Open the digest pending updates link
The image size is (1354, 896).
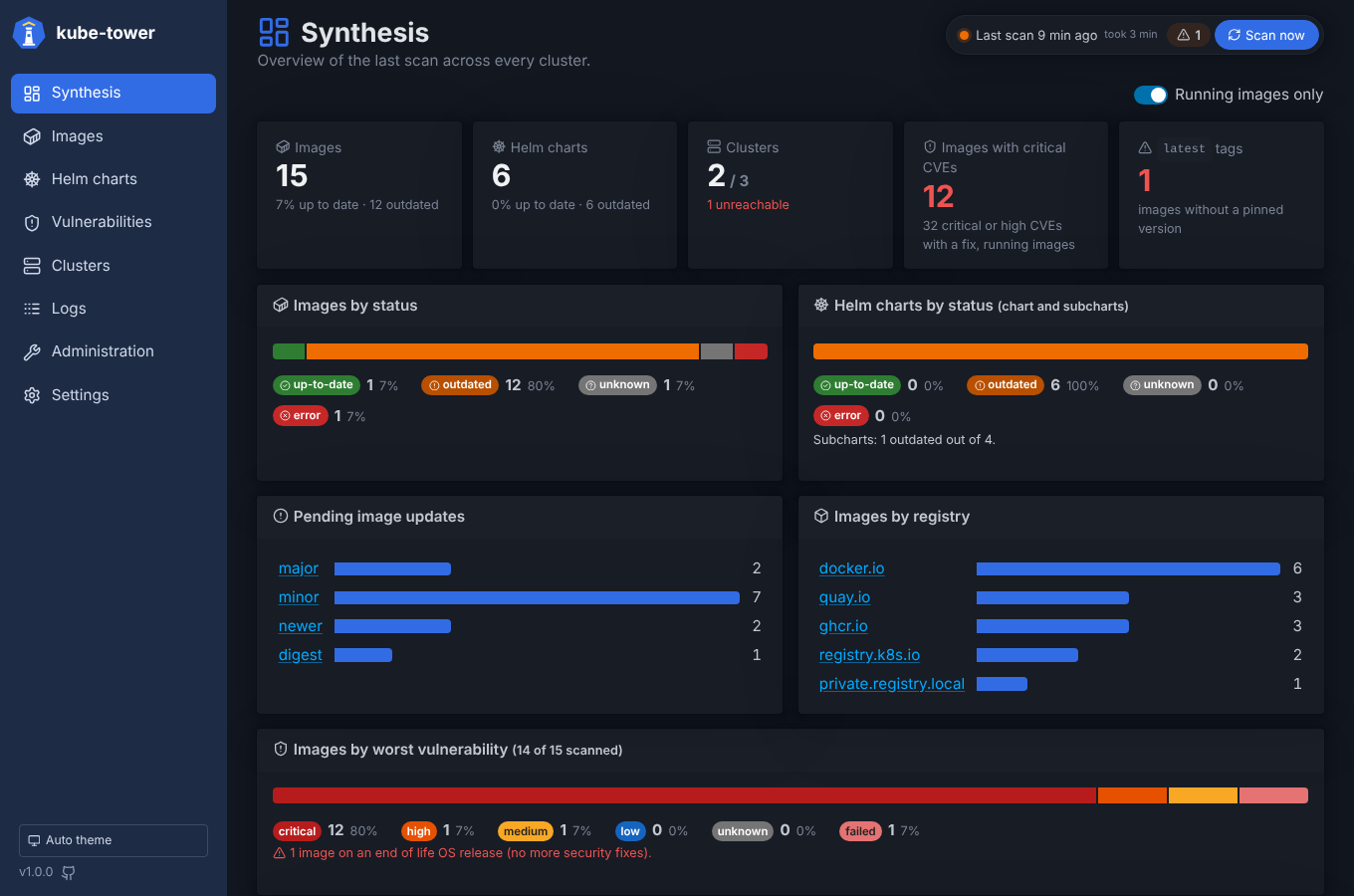point(301,655)
